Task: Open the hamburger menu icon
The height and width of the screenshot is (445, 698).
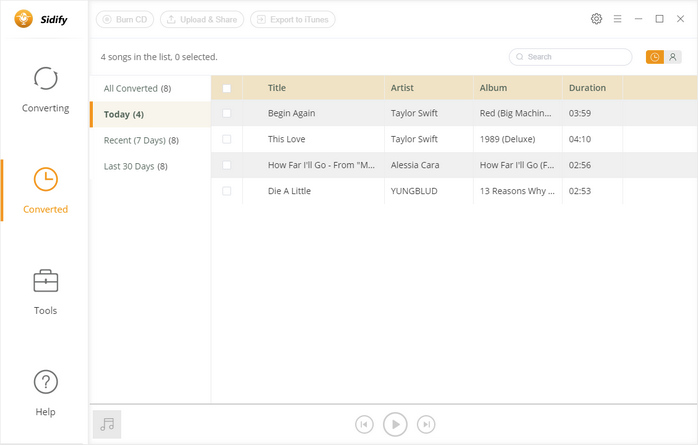Action: coord(617,19)
